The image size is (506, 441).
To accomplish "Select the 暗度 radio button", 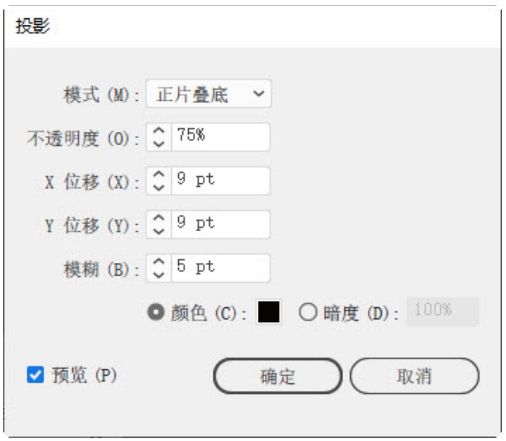I will click(x=308, y=312).
